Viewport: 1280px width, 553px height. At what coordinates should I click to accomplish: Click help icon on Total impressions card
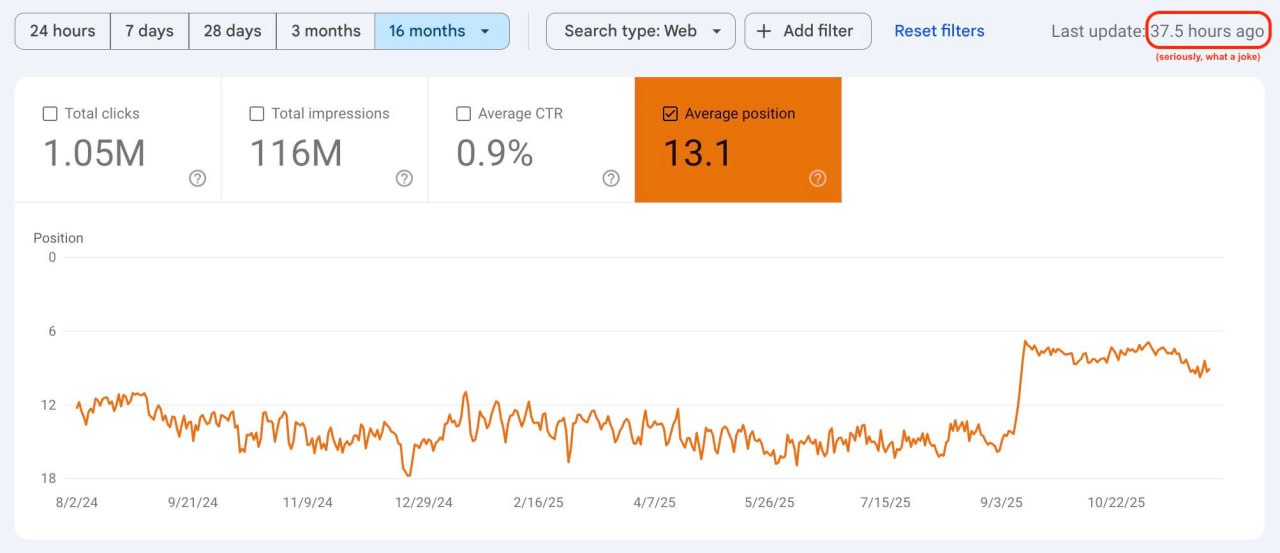click(x=404, y=178)
